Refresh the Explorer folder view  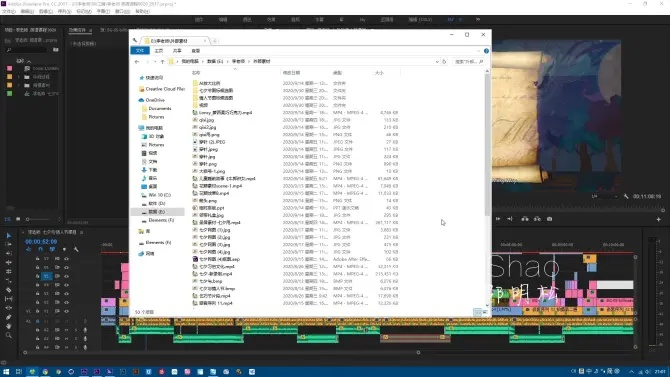pyautogui.click(x=444, y=62)
